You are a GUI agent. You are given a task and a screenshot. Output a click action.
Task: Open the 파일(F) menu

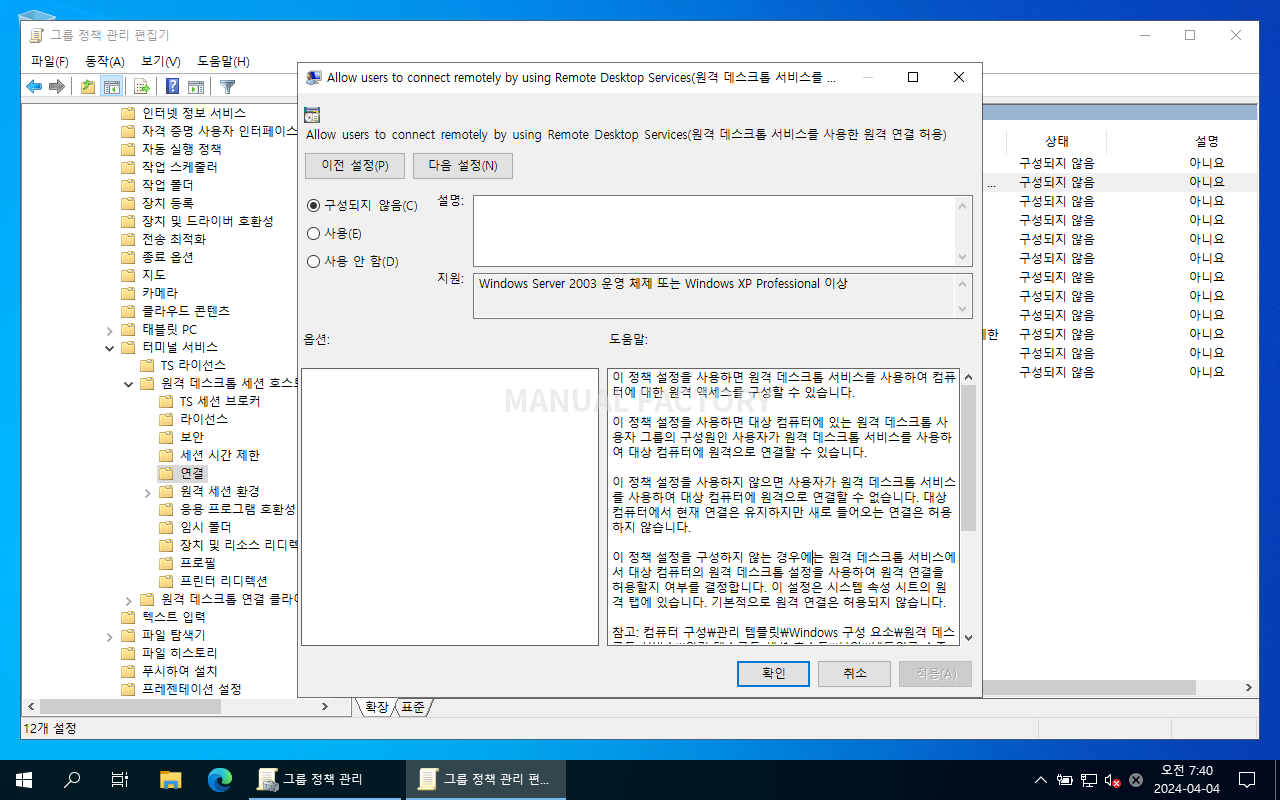pos(49,62)
